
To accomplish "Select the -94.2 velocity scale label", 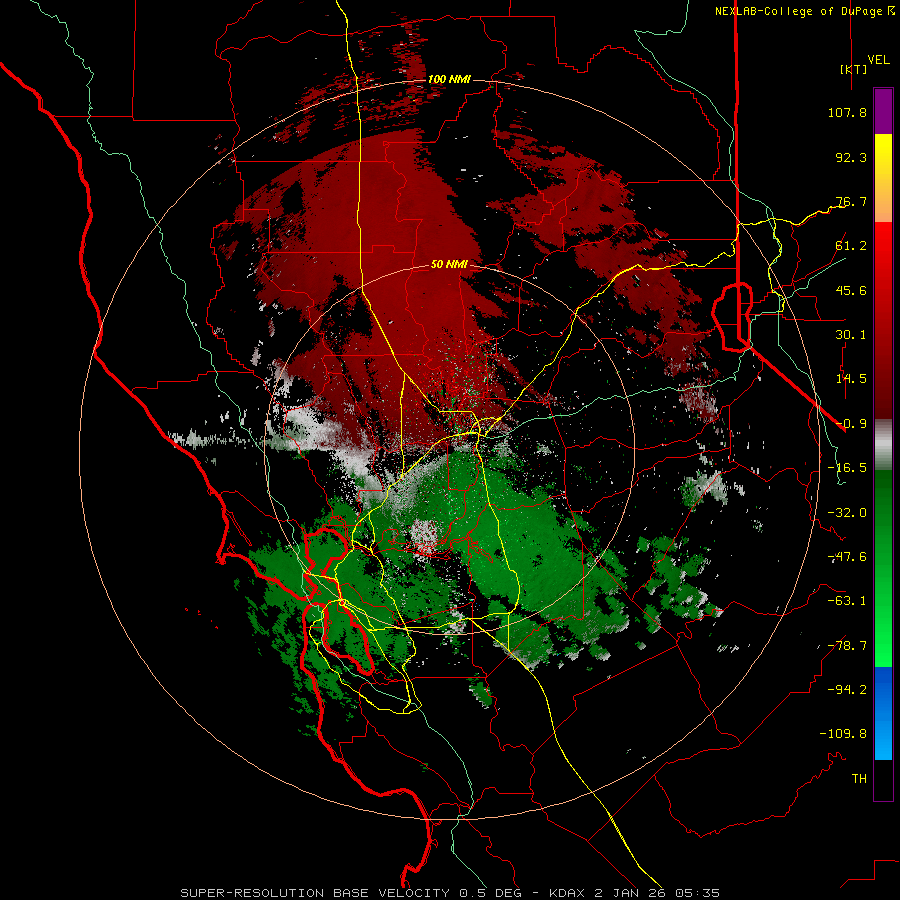I will (847, 689).
